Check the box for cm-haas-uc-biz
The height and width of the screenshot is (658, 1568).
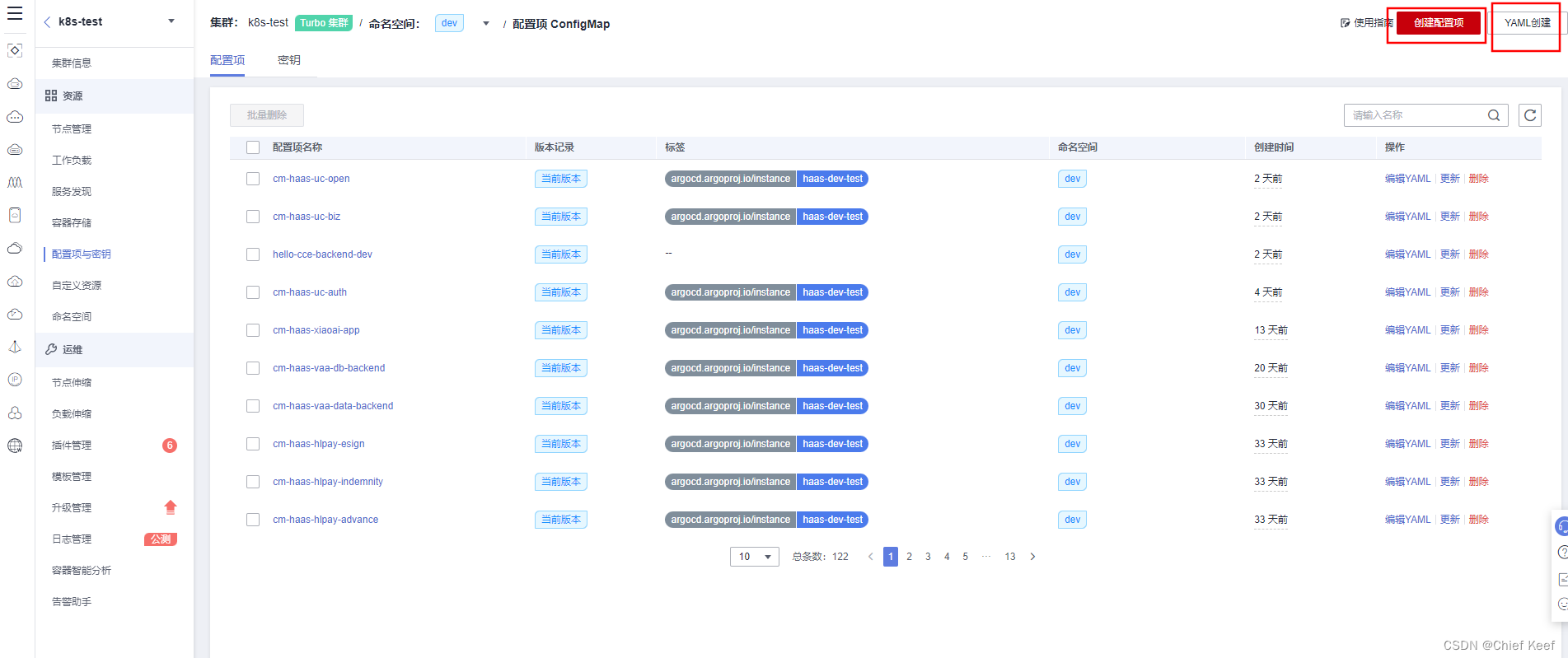(253, 217)
